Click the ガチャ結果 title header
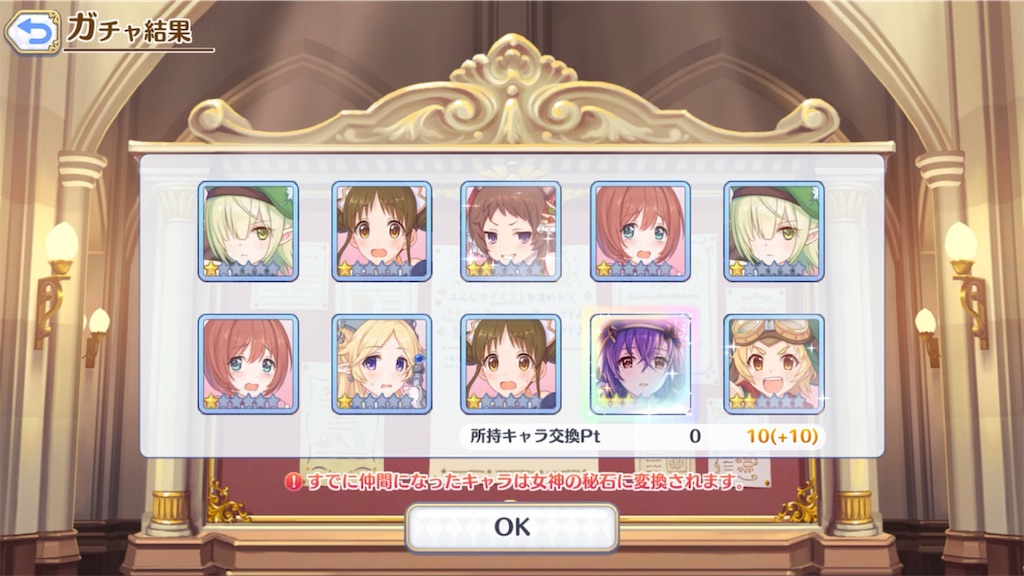This screenshot has width=1024, height=576. pos(129,29)
